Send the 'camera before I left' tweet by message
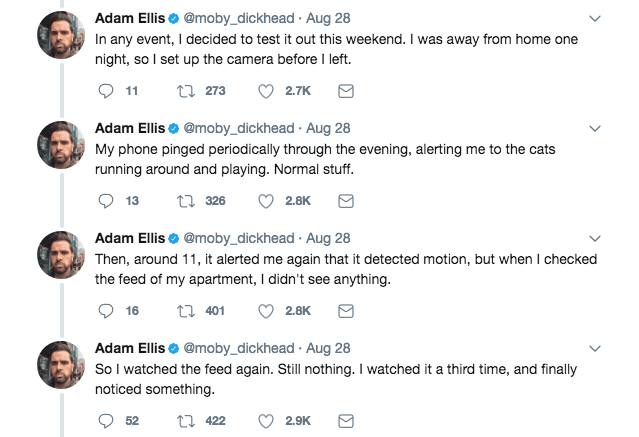Image resolution: width=639 pixels, height=437 pixels. pyautogui.click(x=346, y=91)
